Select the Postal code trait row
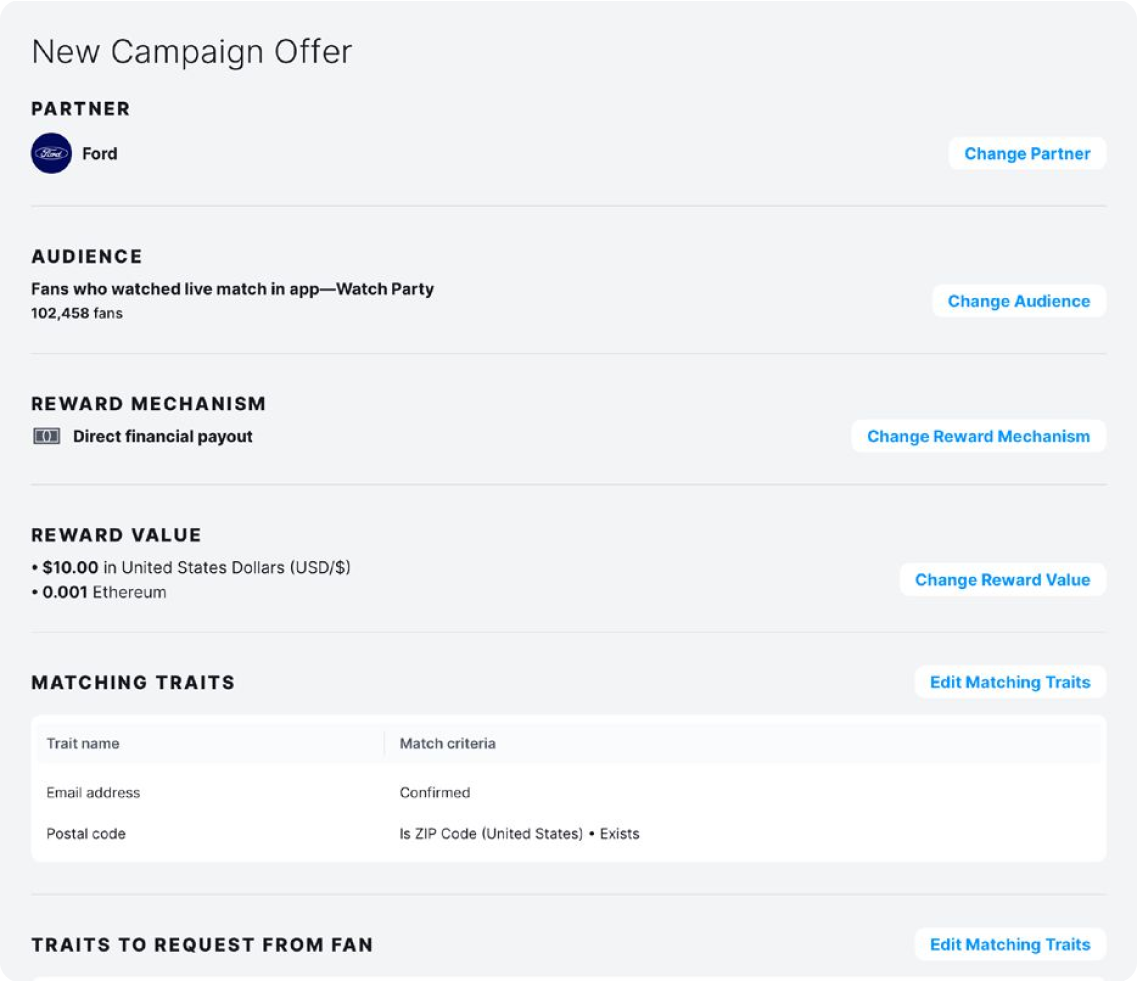 coord(86,833)
